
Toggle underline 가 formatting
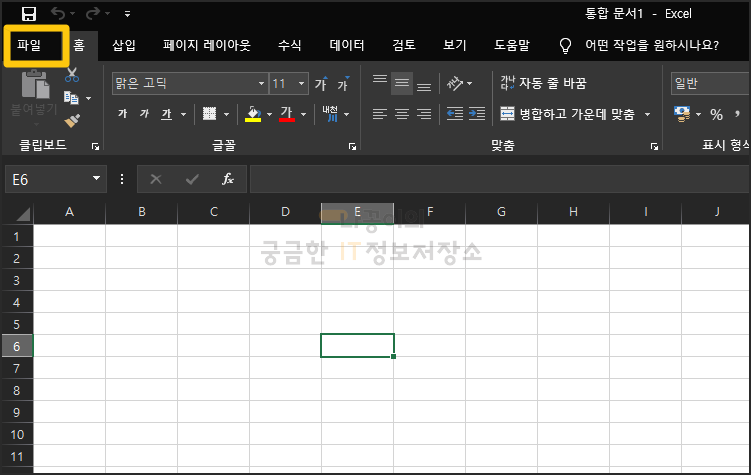(x=166, y=113)
